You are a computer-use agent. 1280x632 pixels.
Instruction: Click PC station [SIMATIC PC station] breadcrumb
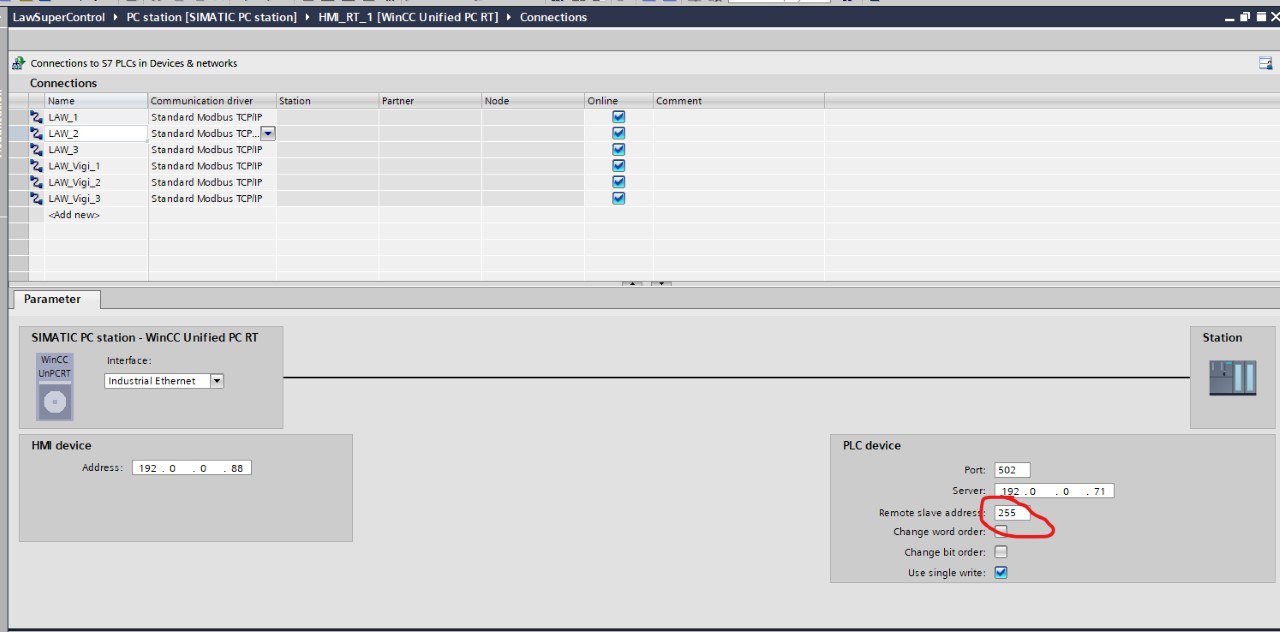coord(211,17)
